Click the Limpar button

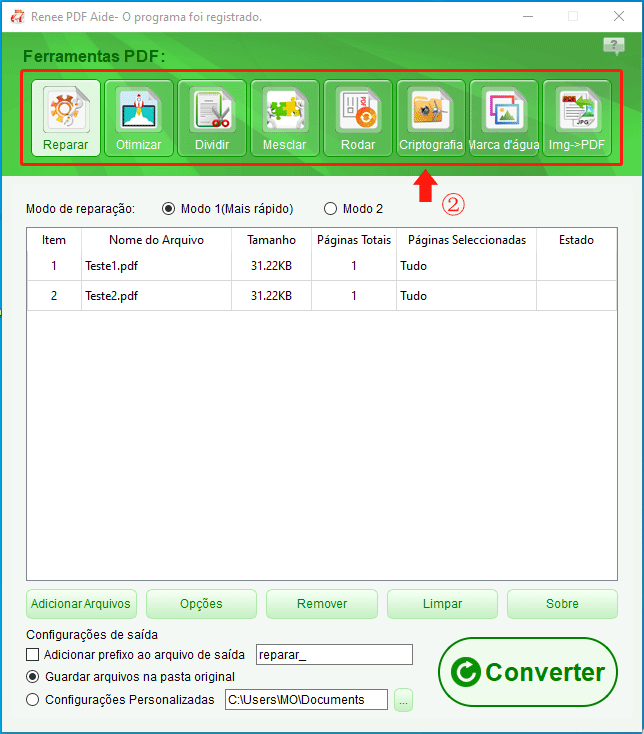[442, 604]
